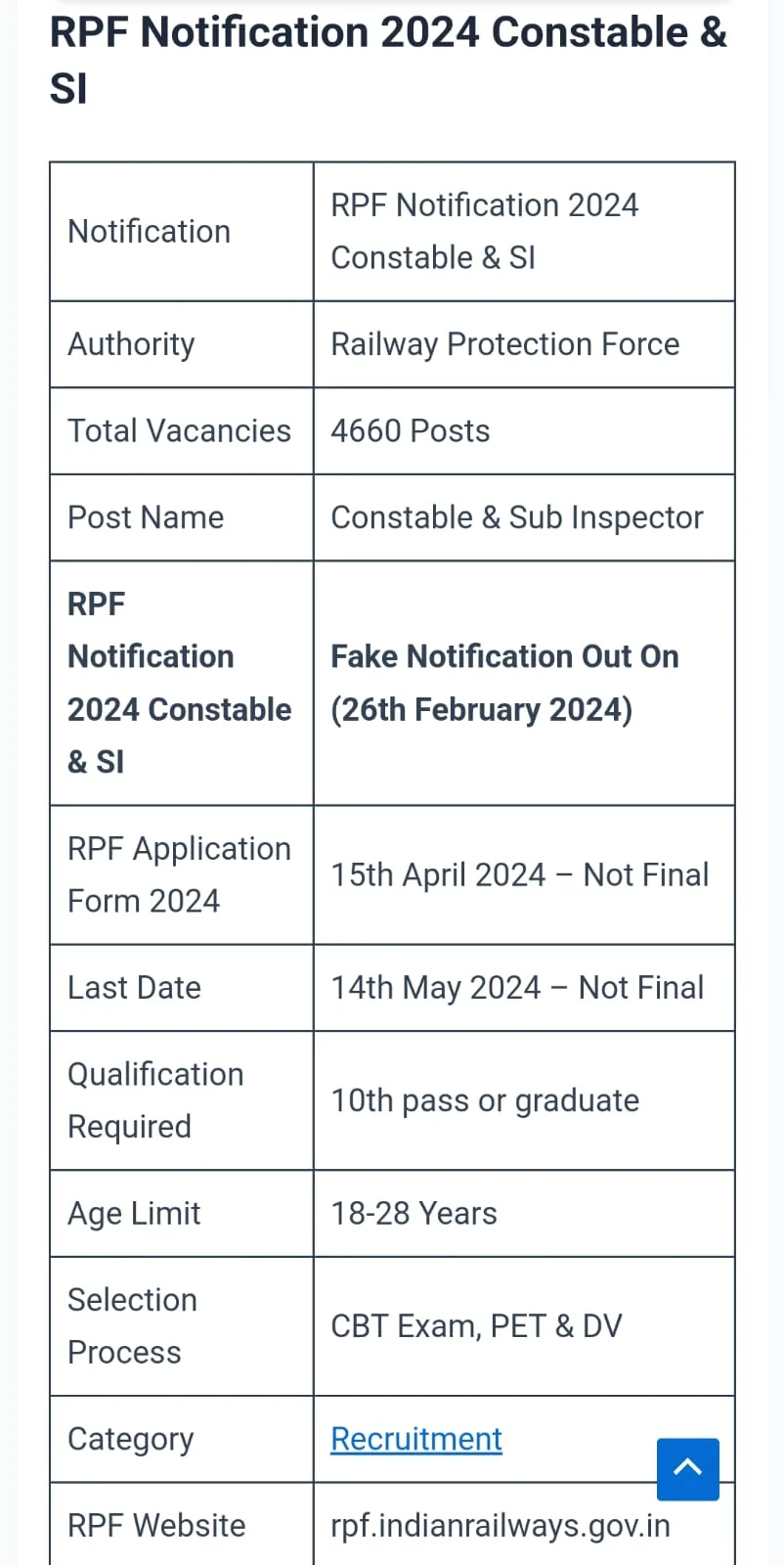Click the scroll-to-top arrow button

click(687, 1468)
